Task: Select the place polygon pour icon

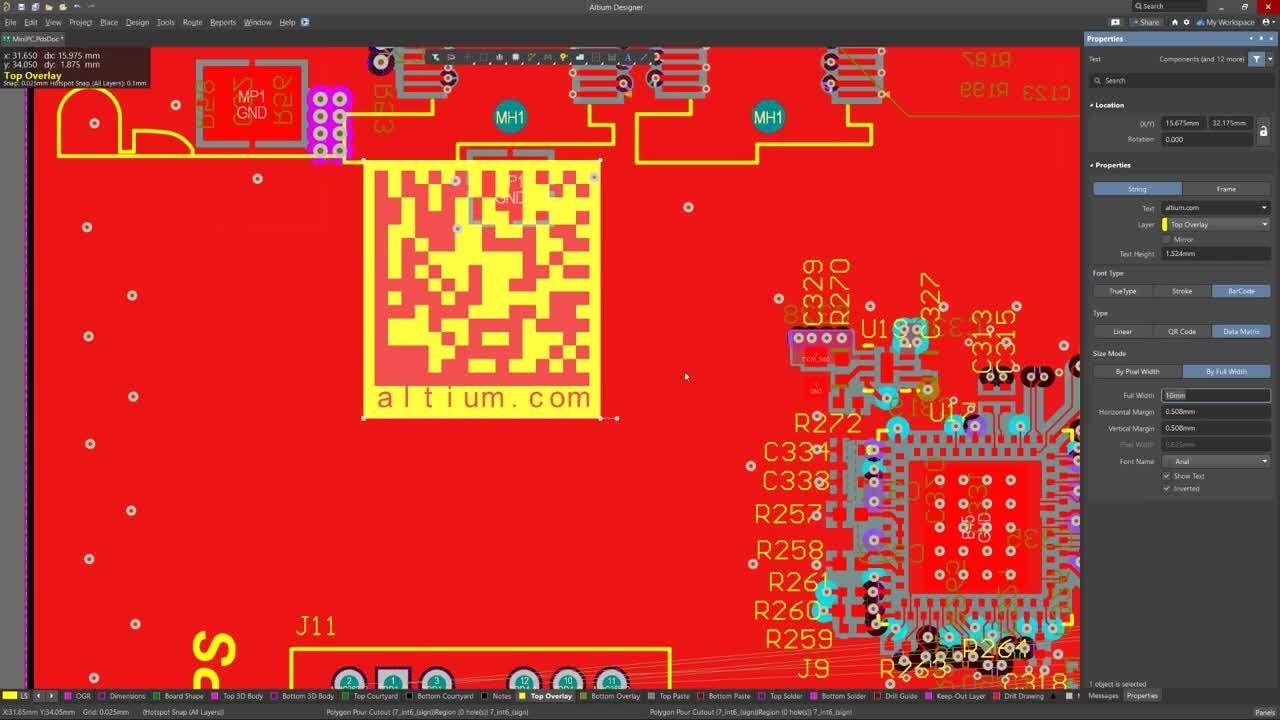Action: (580, 57)
